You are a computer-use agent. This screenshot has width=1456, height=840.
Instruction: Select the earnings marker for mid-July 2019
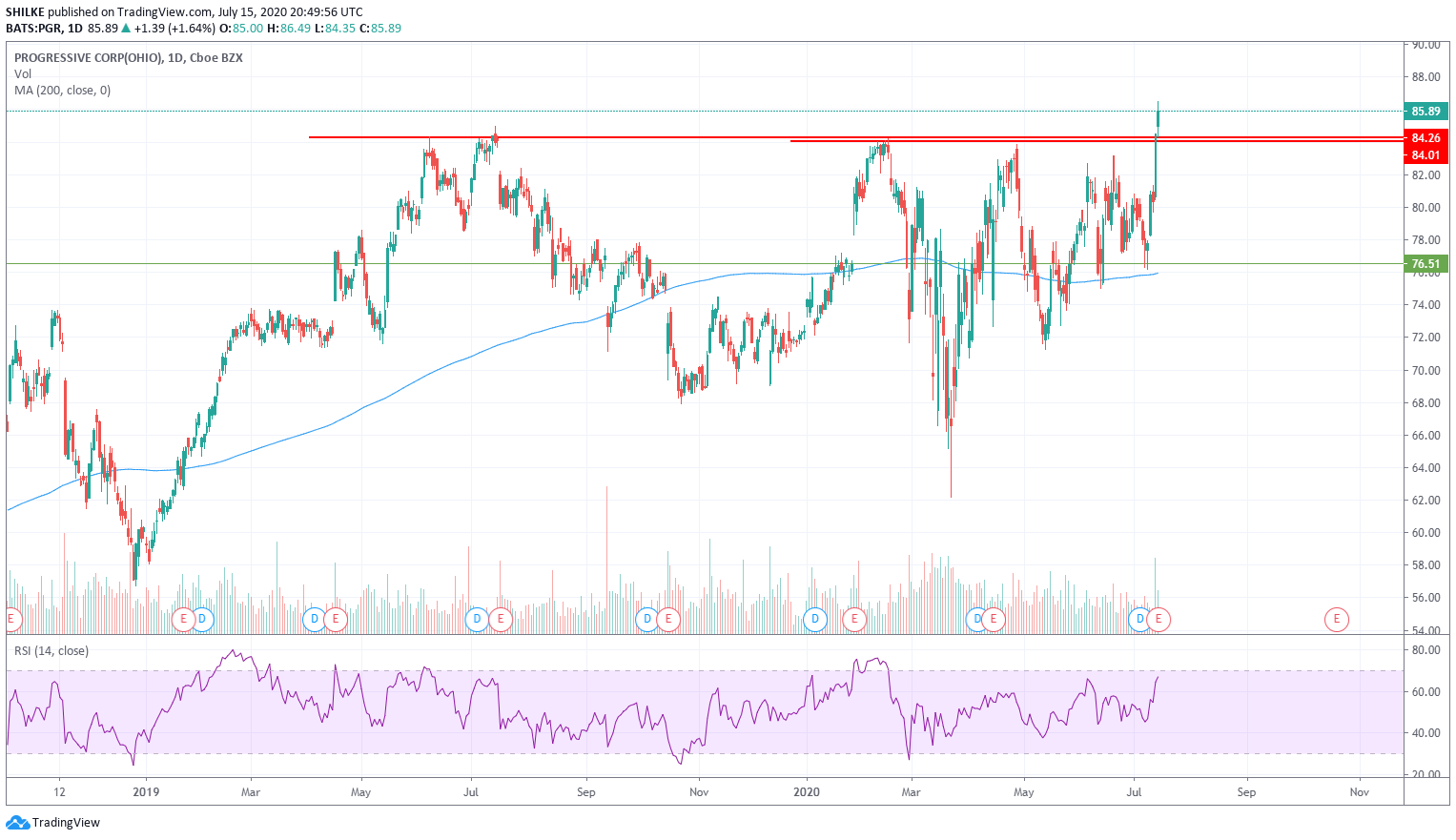pos(500,619)
